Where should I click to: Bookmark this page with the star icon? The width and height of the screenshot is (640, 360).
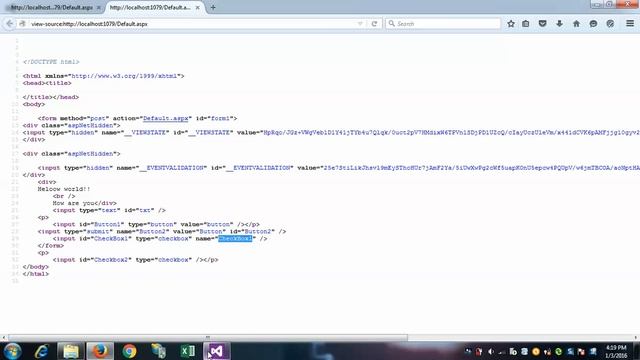(x=511, y=24)
